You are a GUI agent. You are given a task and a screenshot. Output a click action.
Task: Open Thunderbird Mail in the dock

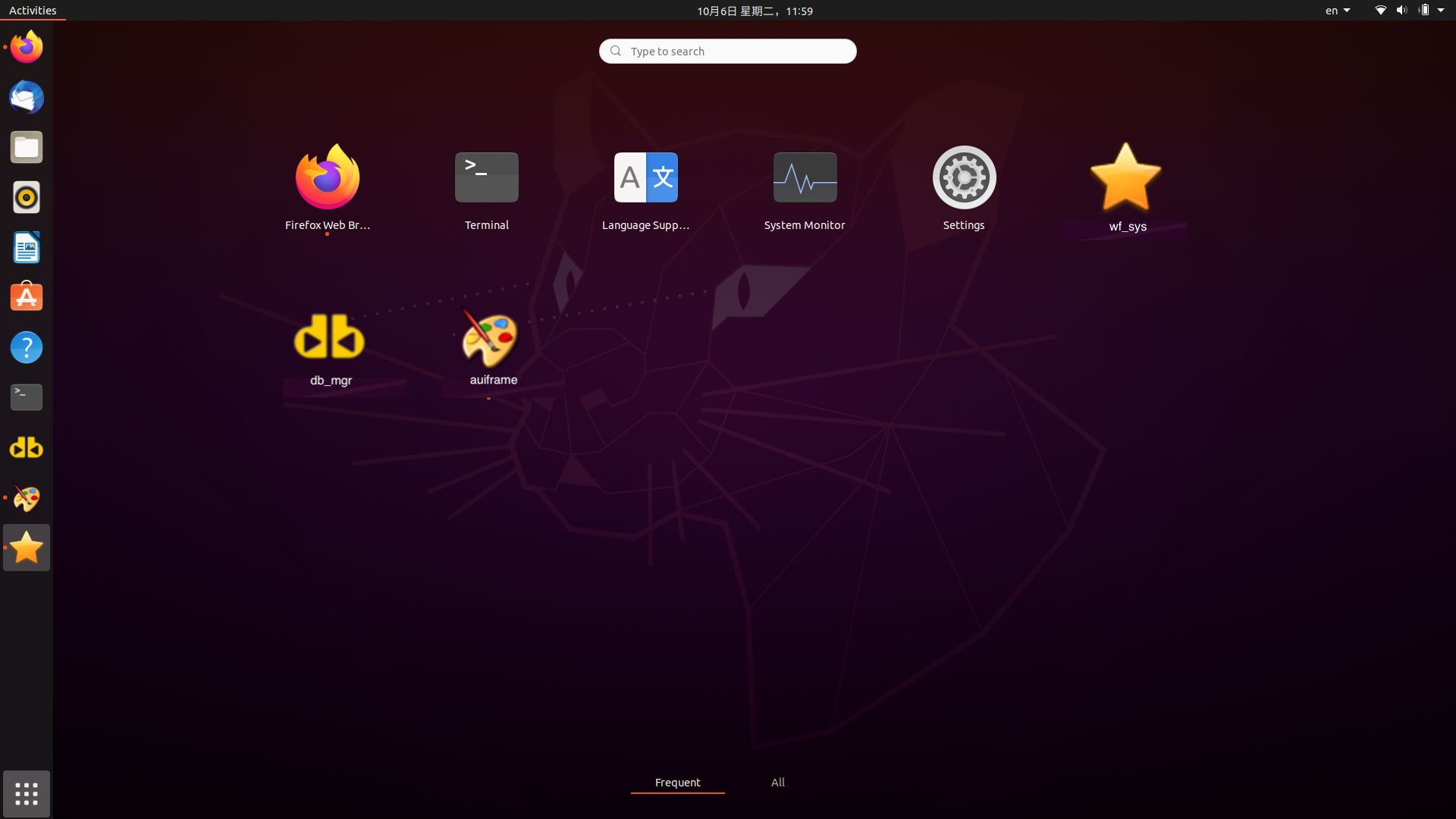click(x=27, y=97)
